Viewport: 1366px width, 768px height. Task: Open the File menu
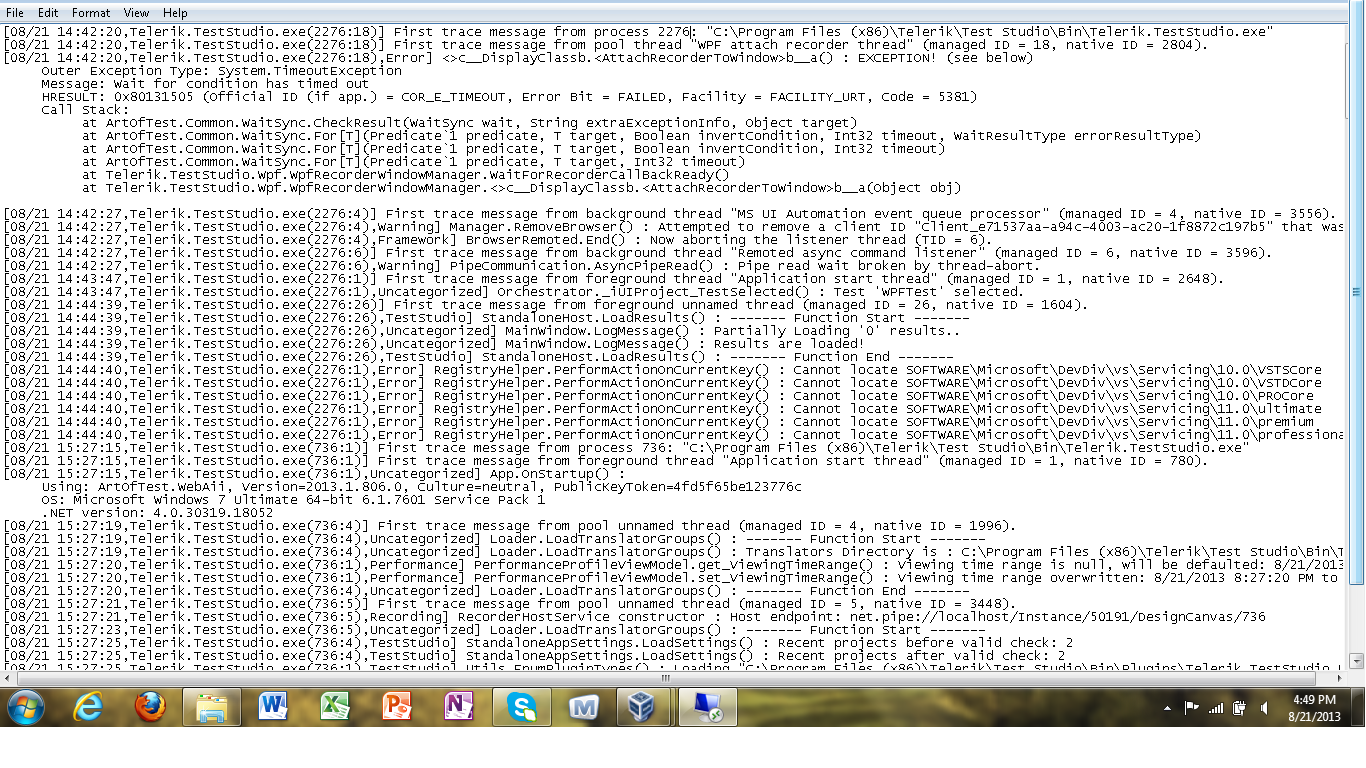pos(15,13)
